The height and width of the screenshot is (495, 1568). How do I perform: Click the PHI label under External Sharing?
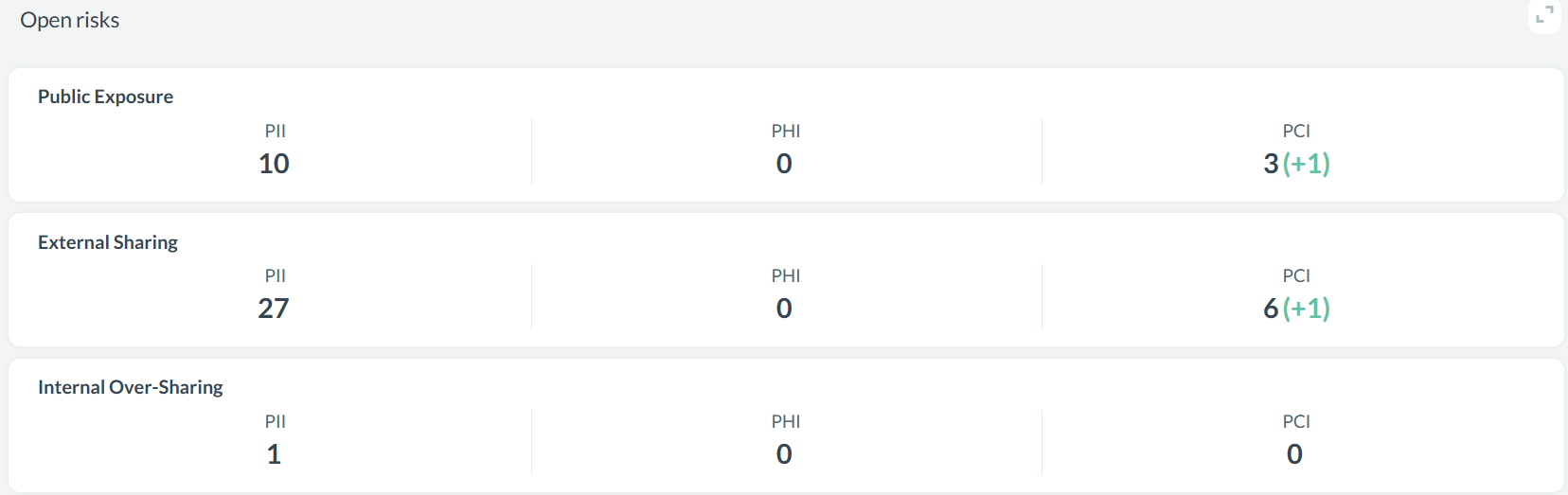click(786, 275)
